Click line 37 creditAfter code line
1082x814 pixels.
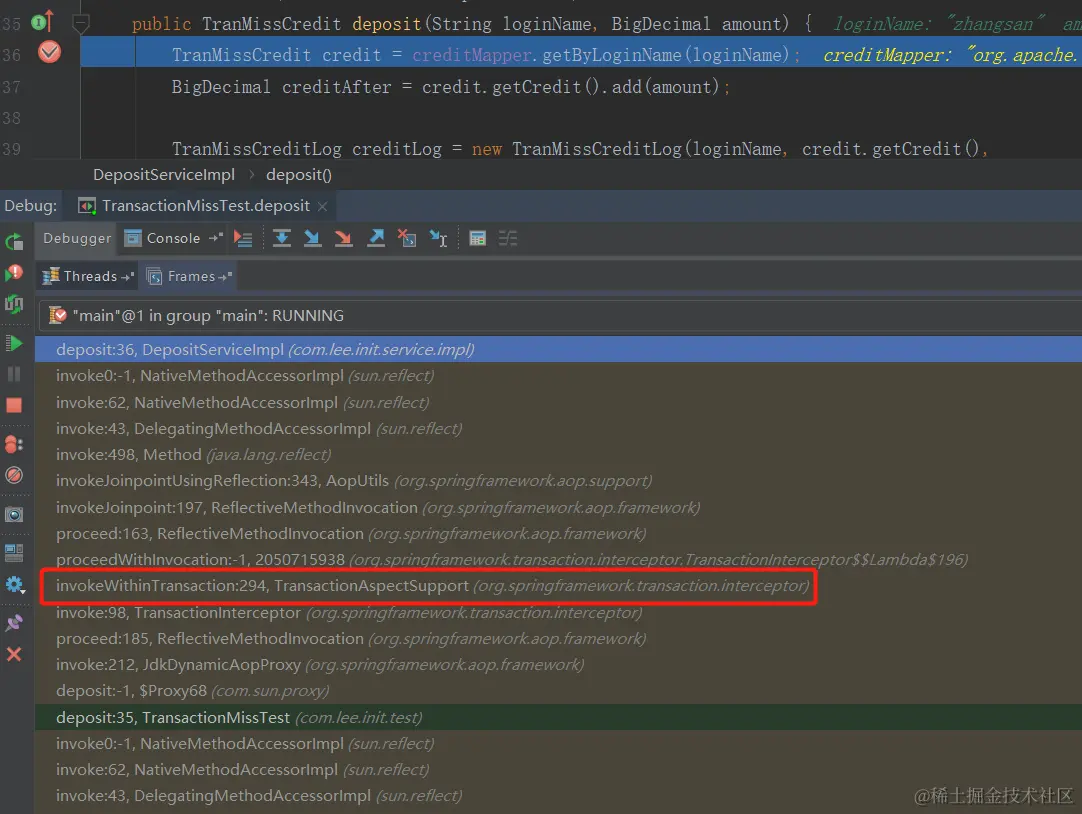point(451,87)
